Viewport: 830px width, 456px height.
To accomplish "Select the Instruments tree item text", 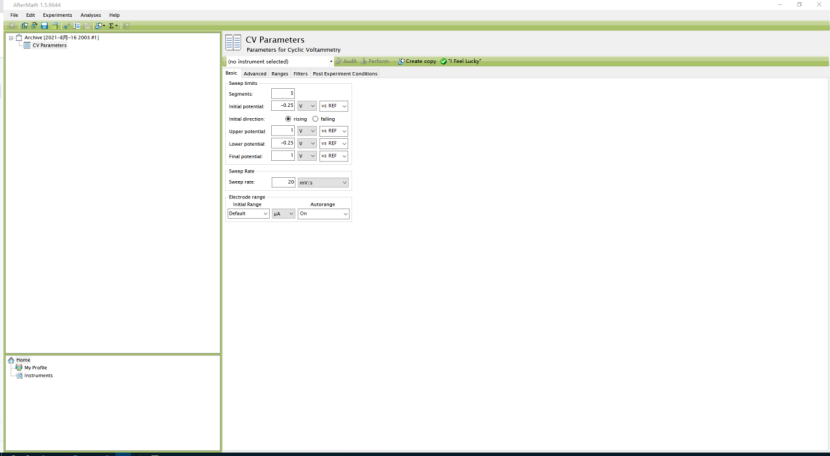I will point(38,375).
